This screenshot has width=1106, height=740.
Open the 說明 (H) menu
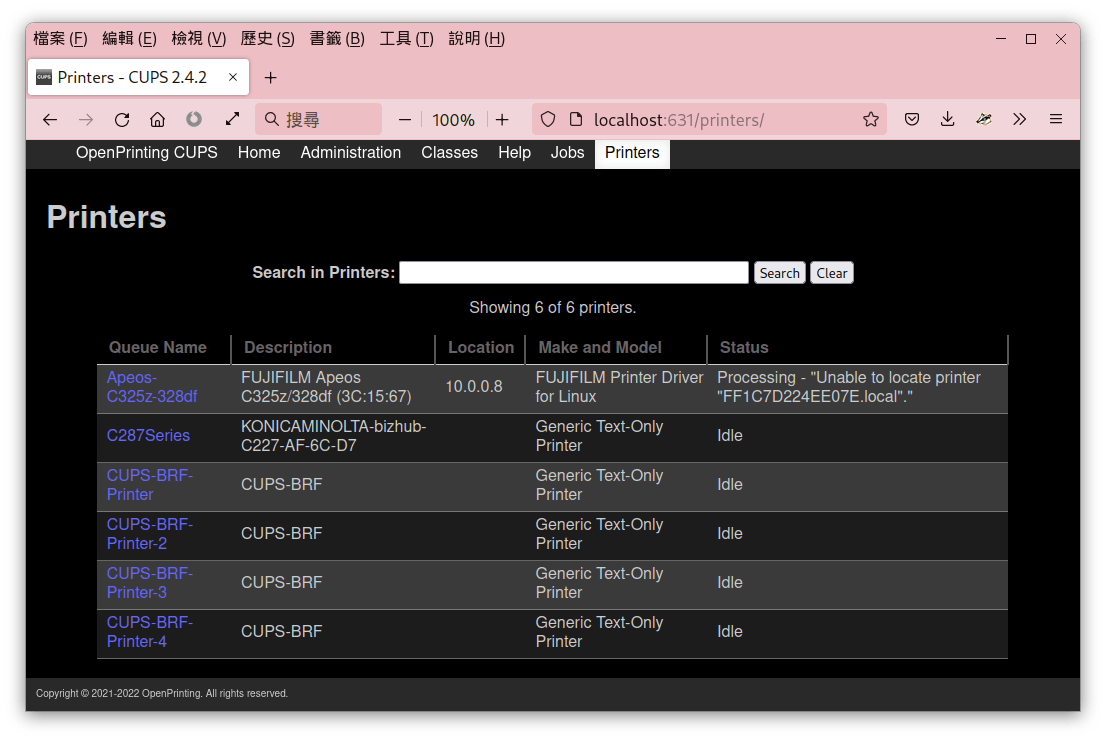click(x=476, y=39)
